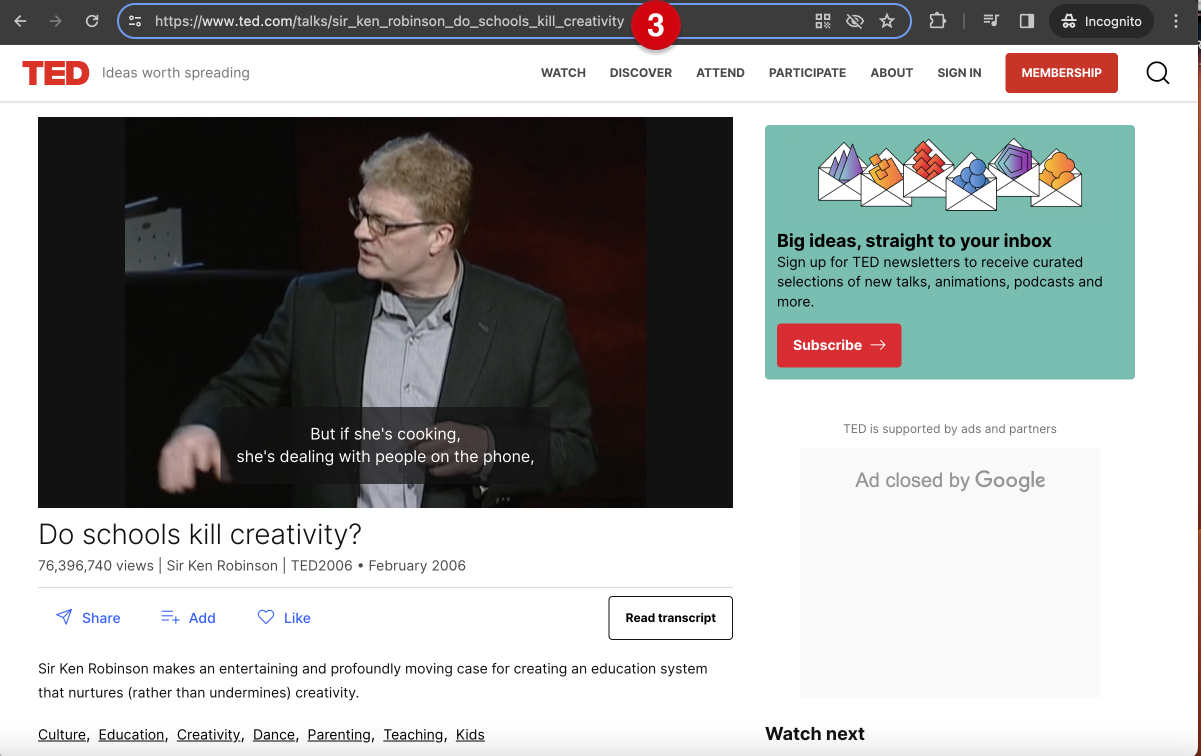Open the Creativity topic link
Viewport: 1201px width, 756px height.
point(209,735)
